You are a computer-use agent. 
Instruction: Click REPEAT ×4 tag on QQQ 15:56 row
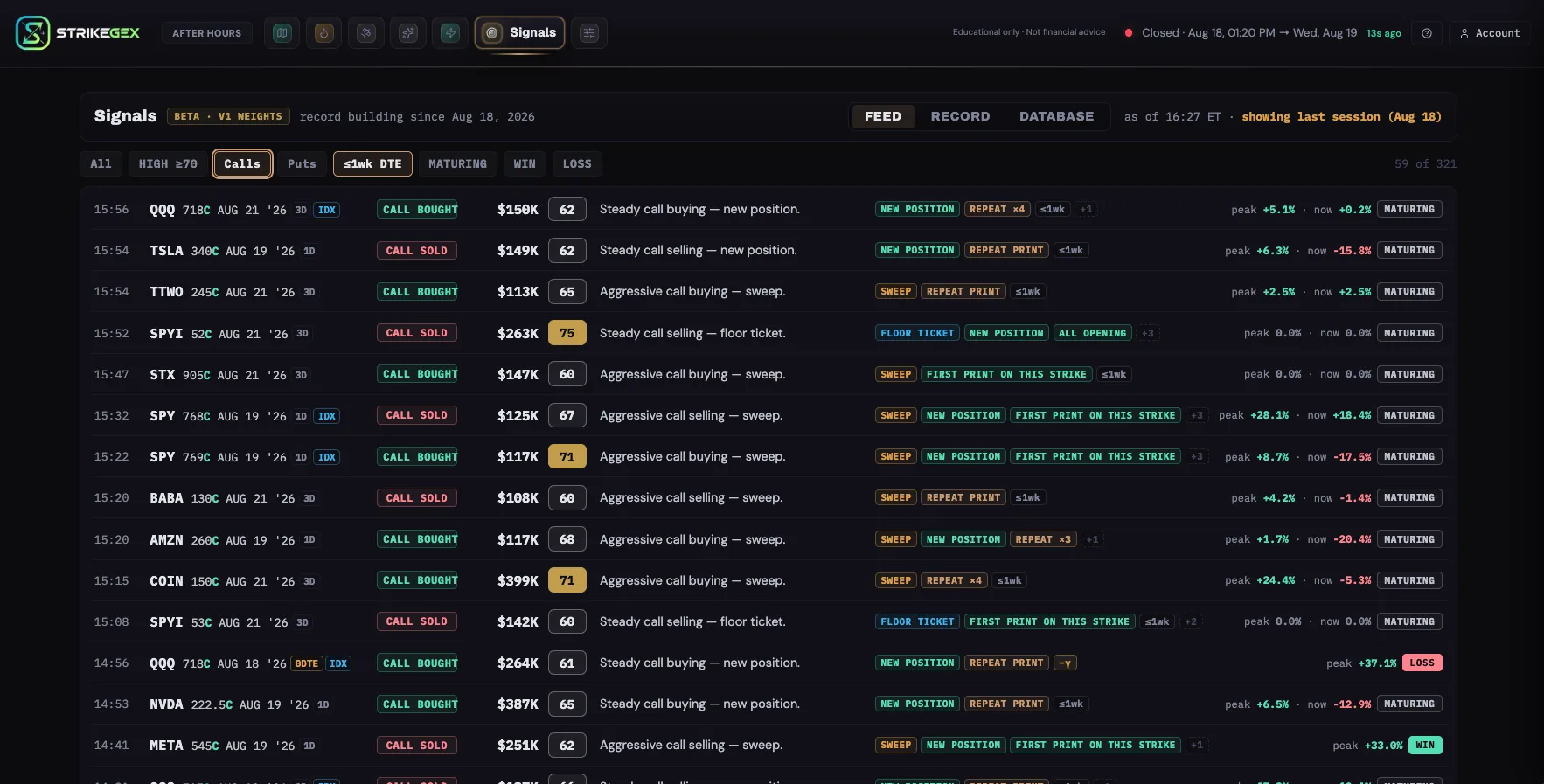[997, 210]
